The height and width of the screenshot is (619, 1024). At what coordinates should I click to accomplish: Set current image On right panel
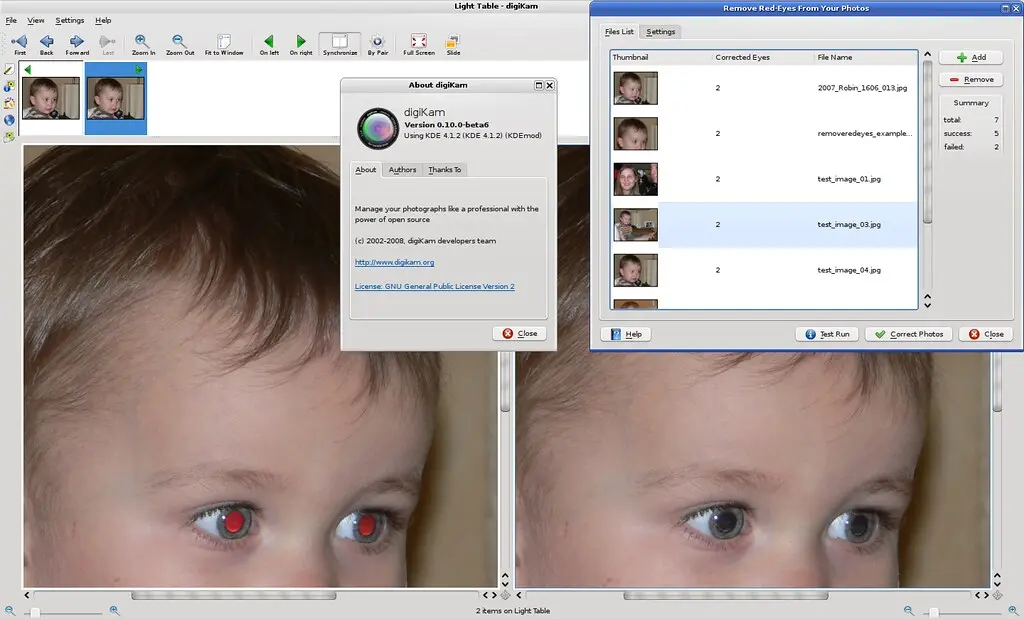[300, 44]
